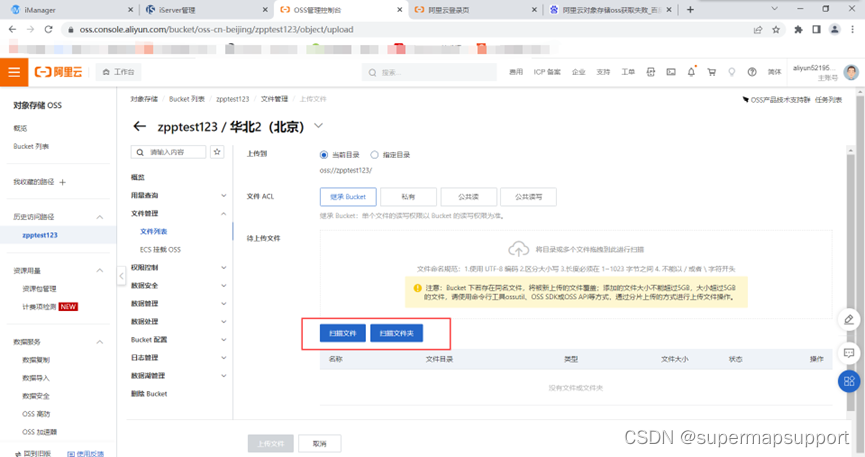
Task: Collapse the 历史访问路径 section
Action: tap(100, 217)
